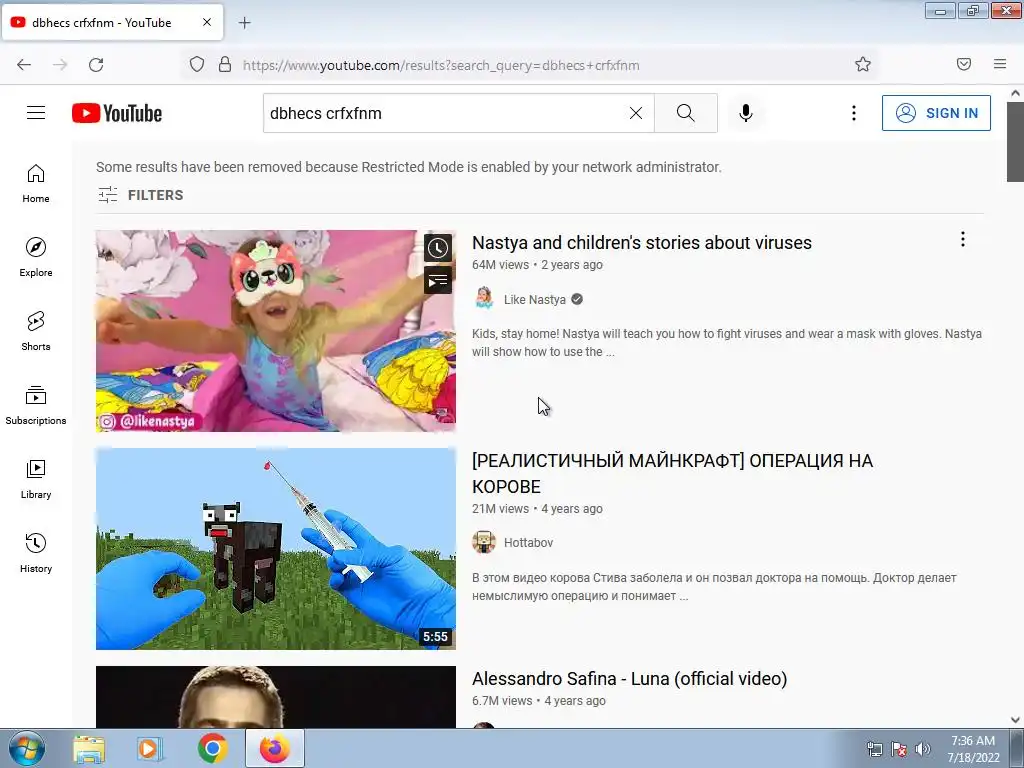Expand the FILTERS options

[x=140, y=195]
